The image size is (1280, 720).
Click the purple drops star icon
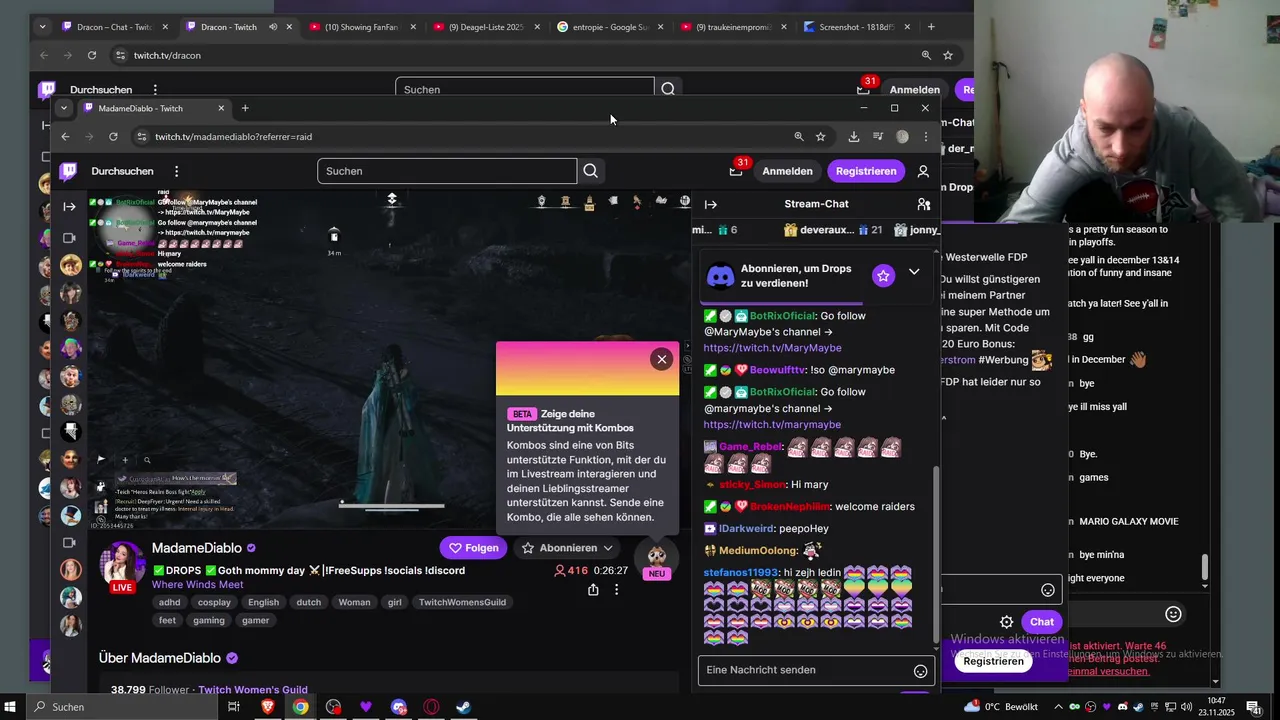coord(883,276)
